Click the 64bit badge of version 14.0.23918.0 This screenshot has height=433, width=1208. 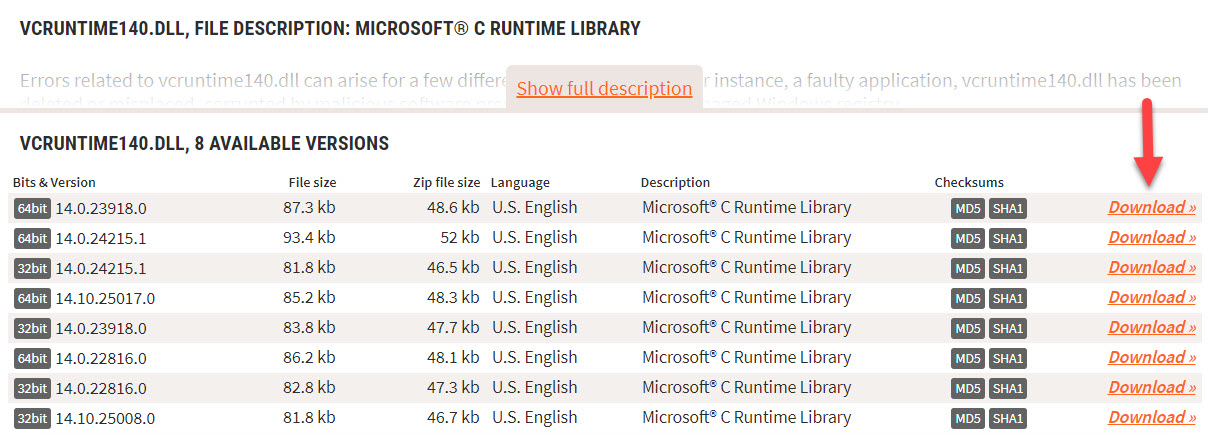(x=32, y=209)
